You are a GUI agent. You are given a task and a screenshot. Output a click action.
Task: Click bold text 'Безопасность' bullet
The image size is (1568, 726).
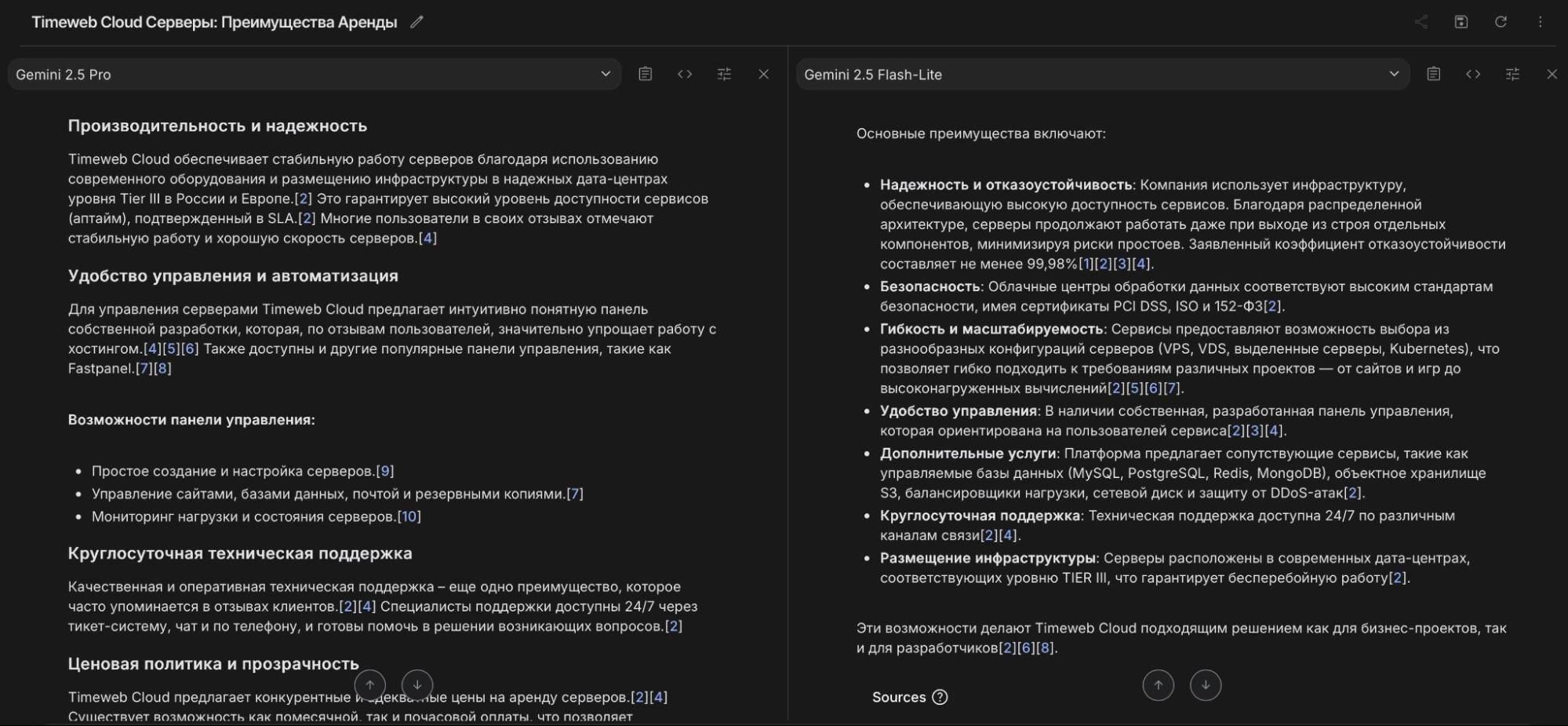tap(930, 286)
